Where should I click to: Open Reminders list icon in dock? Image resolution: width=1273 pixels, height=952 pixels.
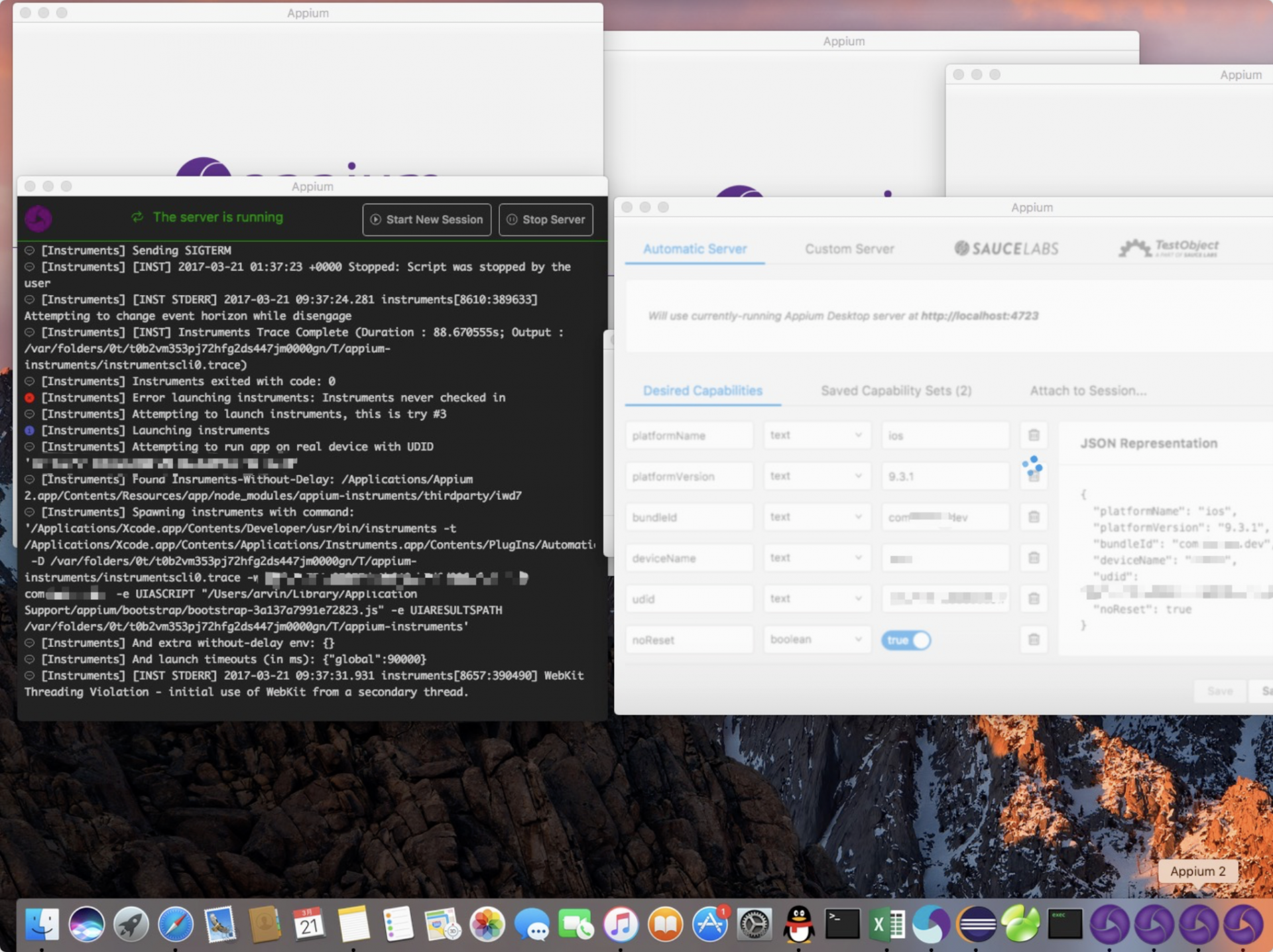[398, 923]
